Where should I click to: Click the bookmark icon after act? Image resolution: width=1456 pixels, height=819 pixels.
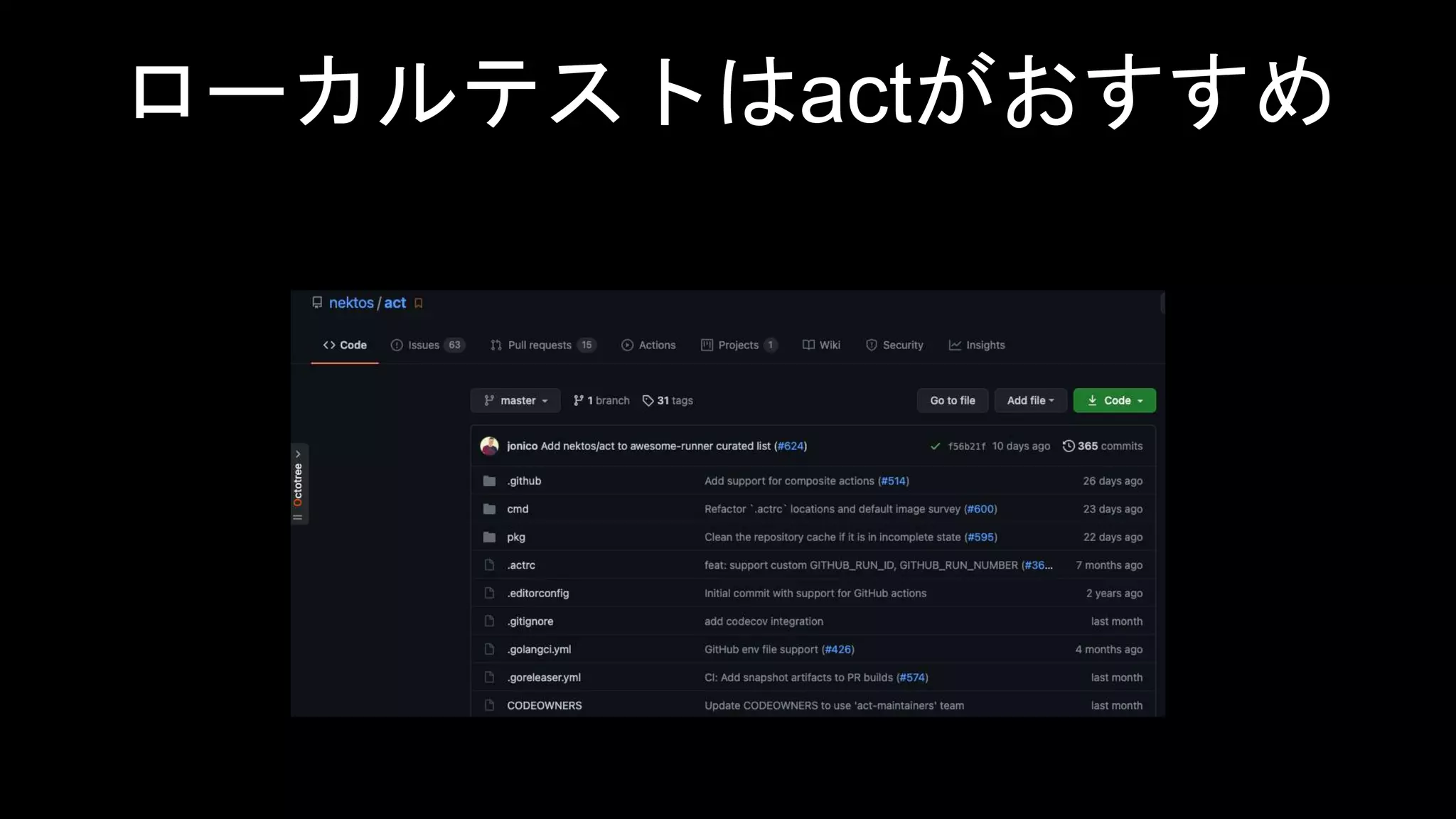419,304
